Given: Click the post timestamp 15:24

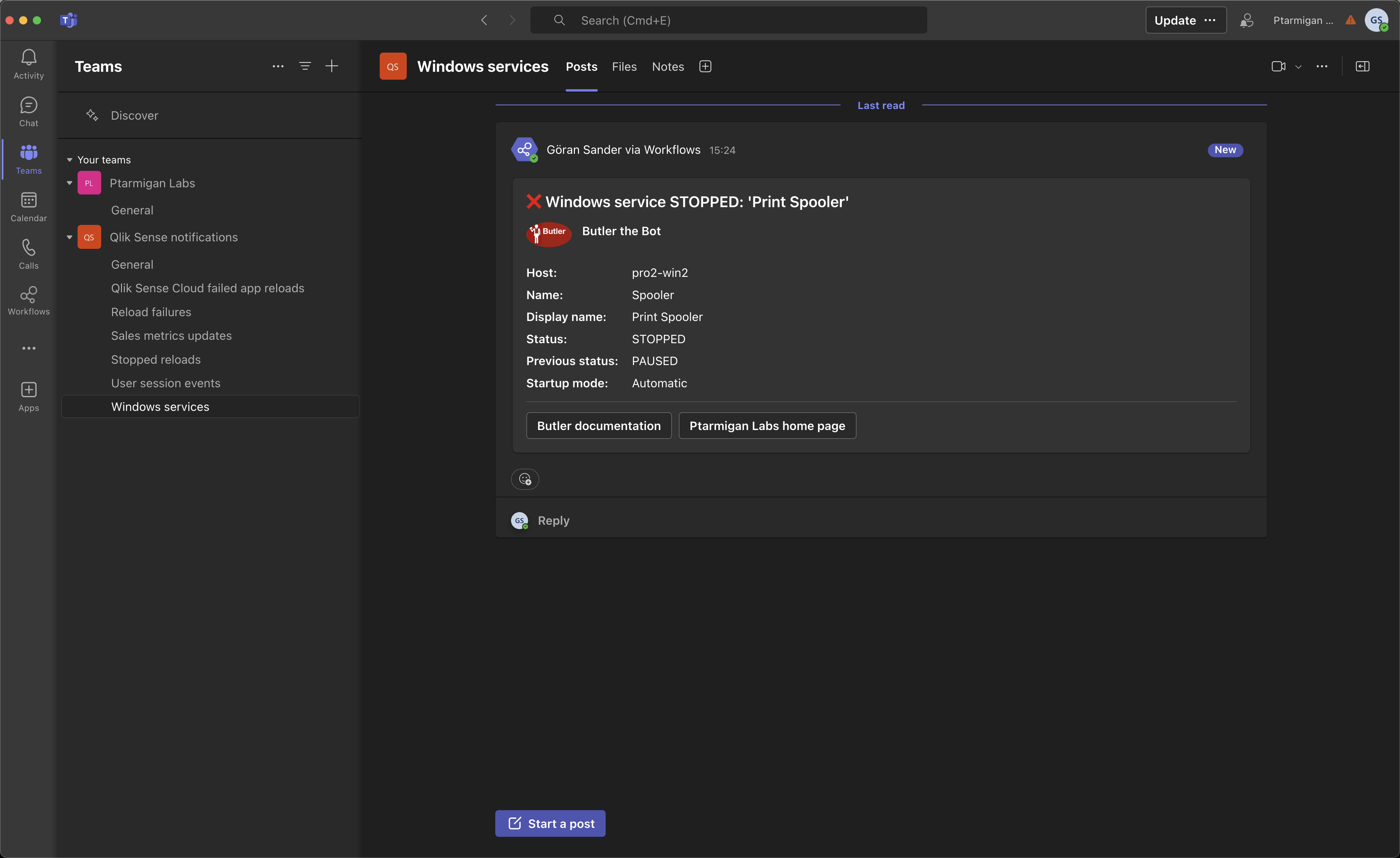Looking at the screenshot, I should [x=722, y=150].
